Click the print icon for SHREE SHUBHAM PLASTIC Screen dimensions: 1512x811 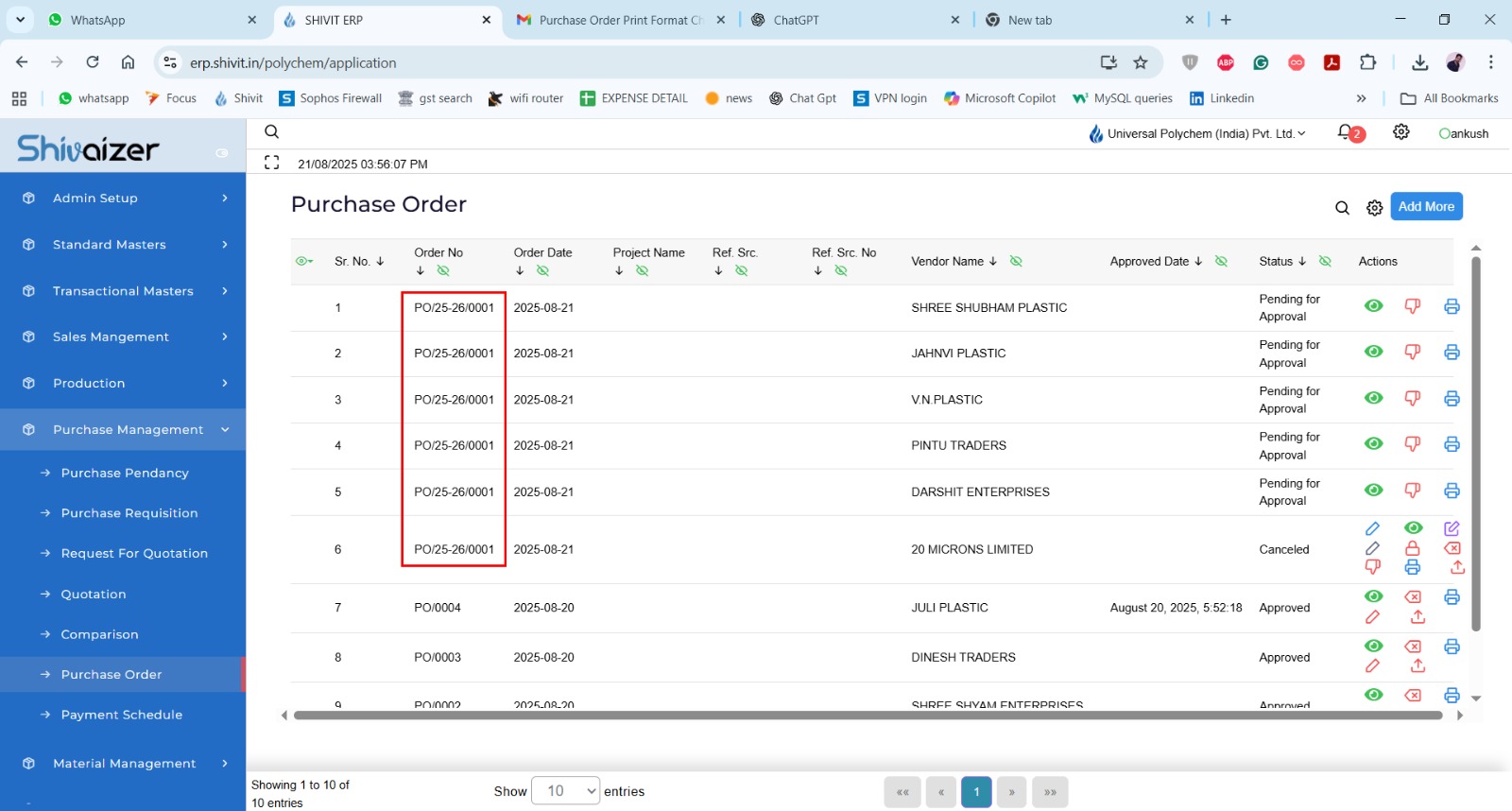[1452, 306]
